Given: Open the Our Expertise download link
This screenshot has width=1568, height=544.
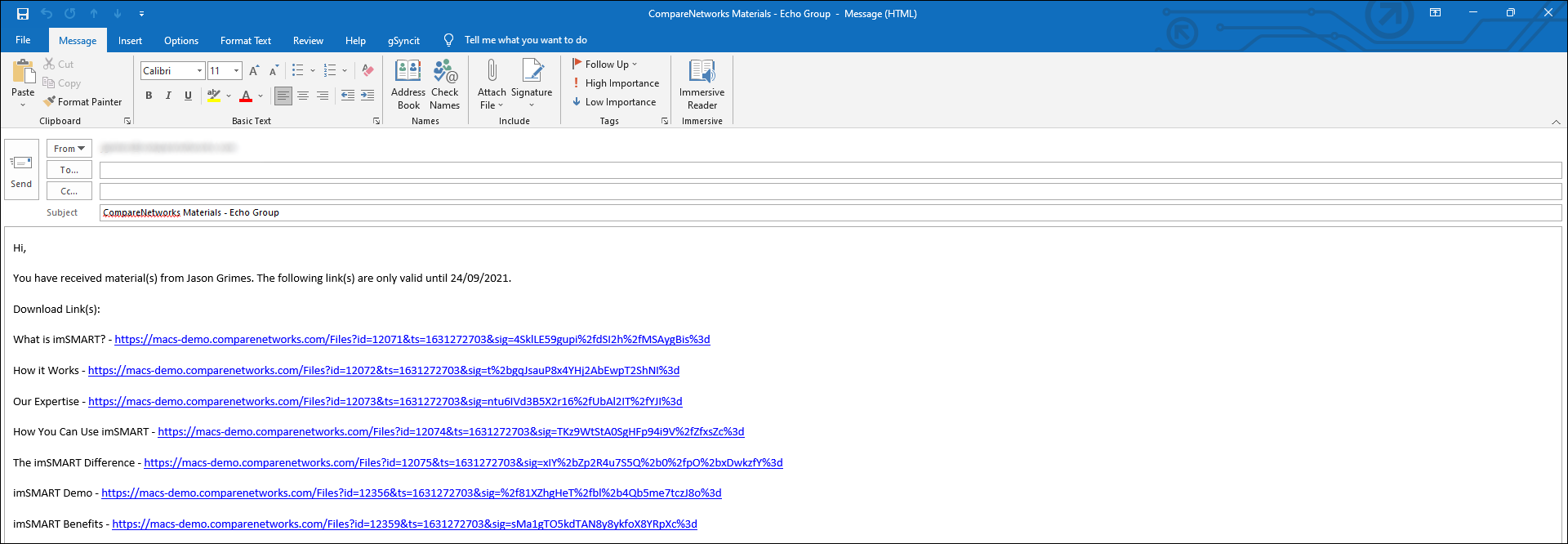Looking at the screenshot, I should pos(385,402).
